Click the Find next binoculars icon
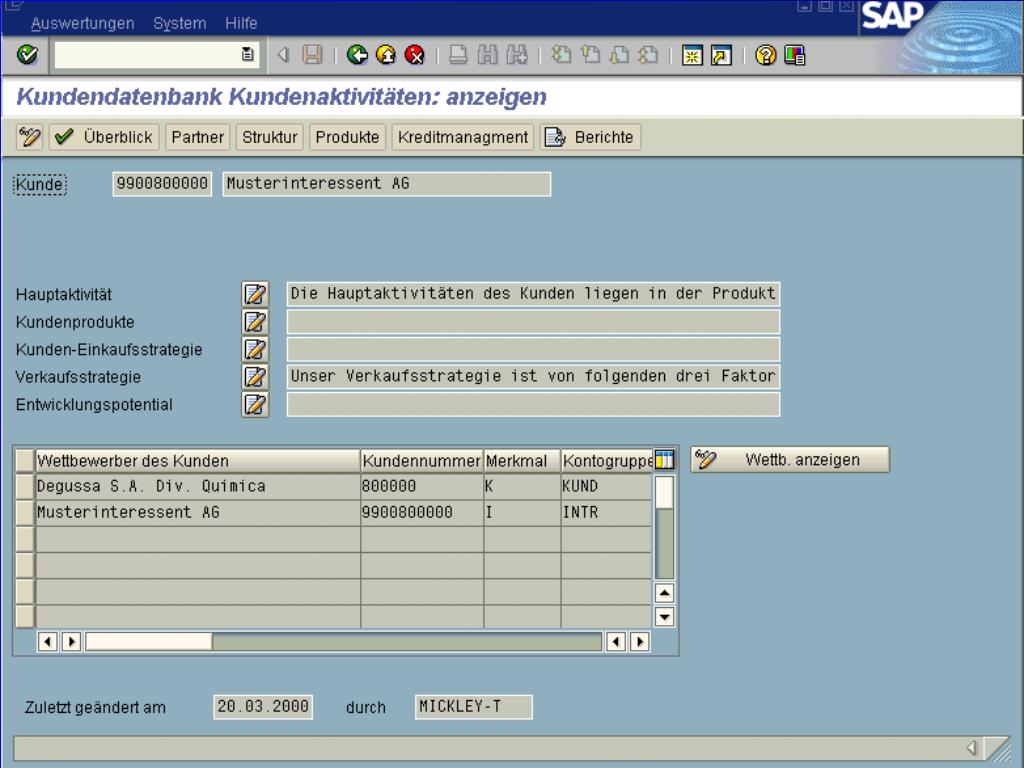Image resolution: width=1024 pixels, height=768 pixels. pos(517,55)
